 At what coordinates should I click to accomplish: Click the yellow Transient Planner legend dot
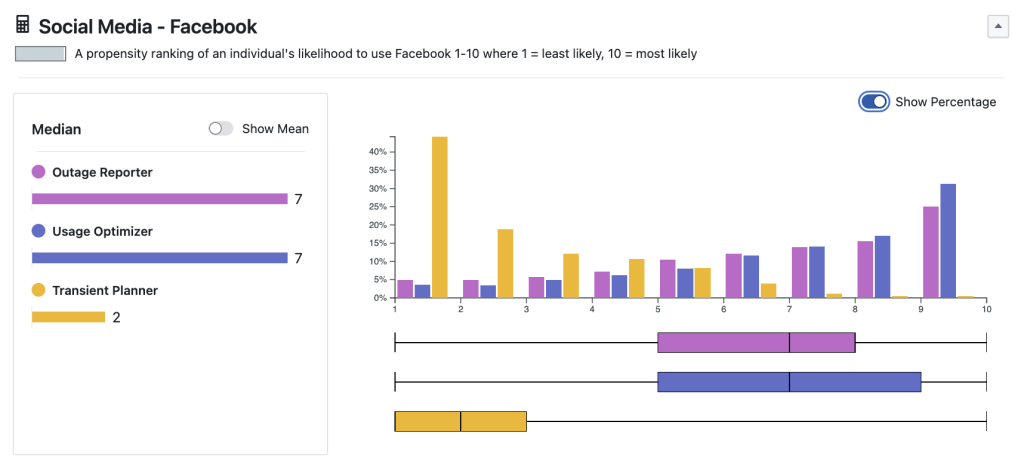coord(39,290)
